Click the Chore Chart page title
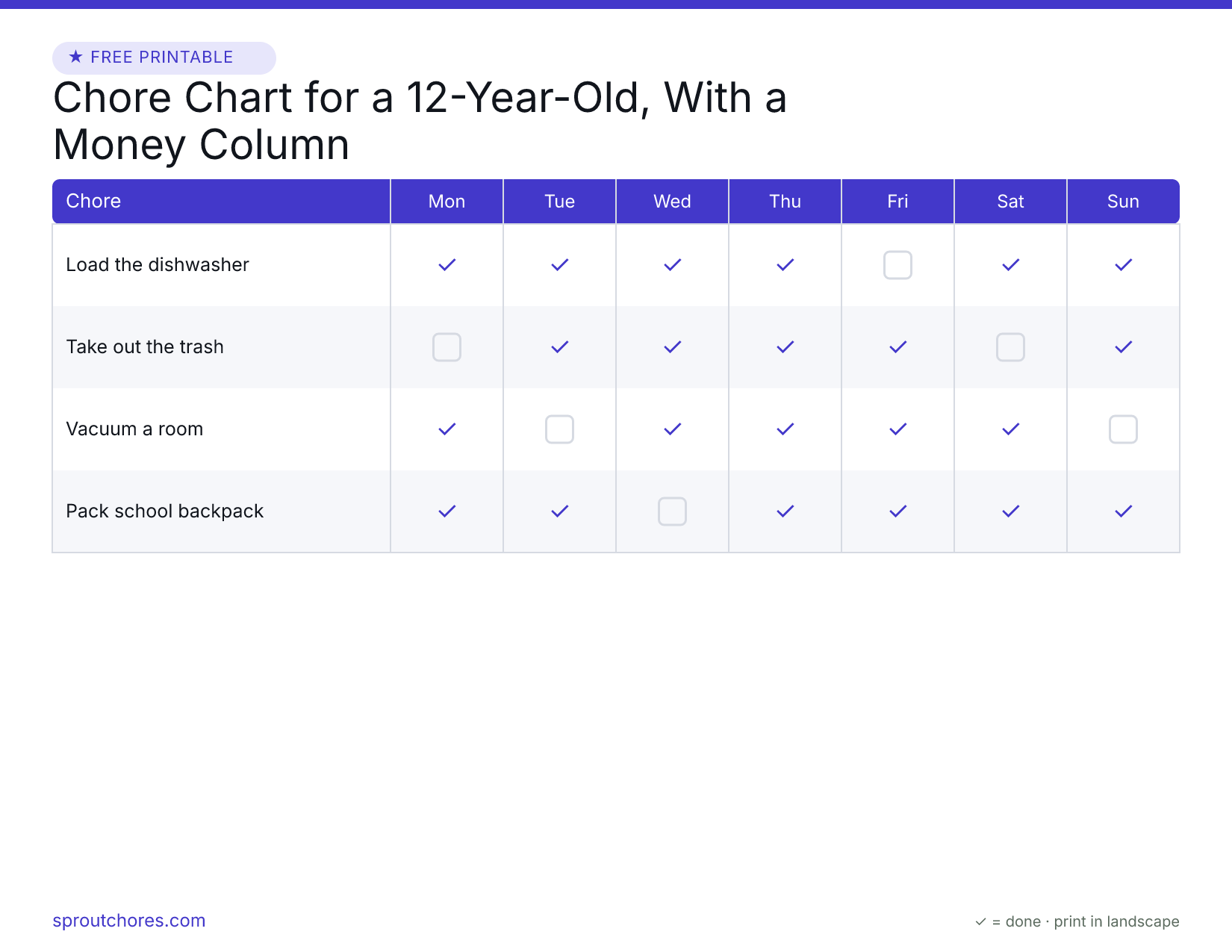The width and height of the screenshot is (1232, 952). 420,121
